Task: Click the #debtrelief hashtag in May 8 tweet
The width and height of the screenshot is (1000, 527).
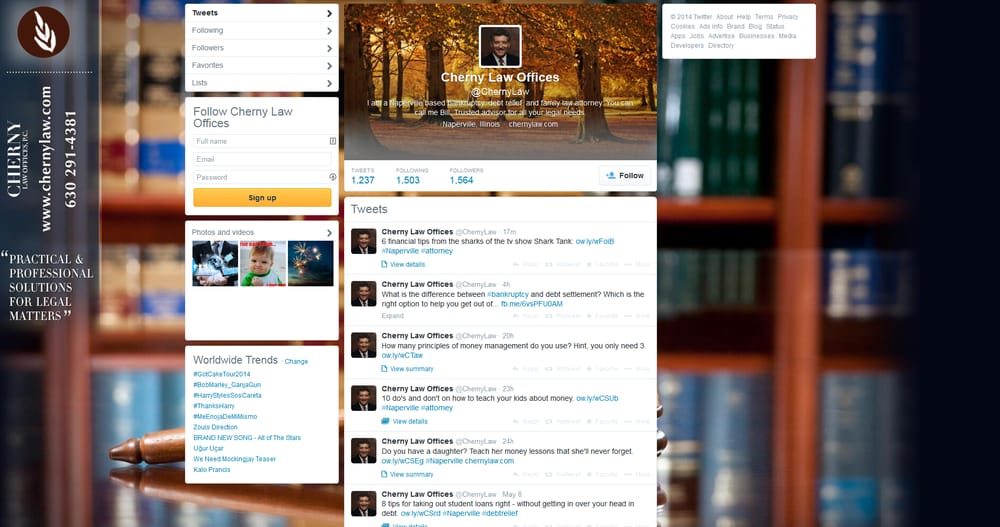Action: tap(499, 513)
